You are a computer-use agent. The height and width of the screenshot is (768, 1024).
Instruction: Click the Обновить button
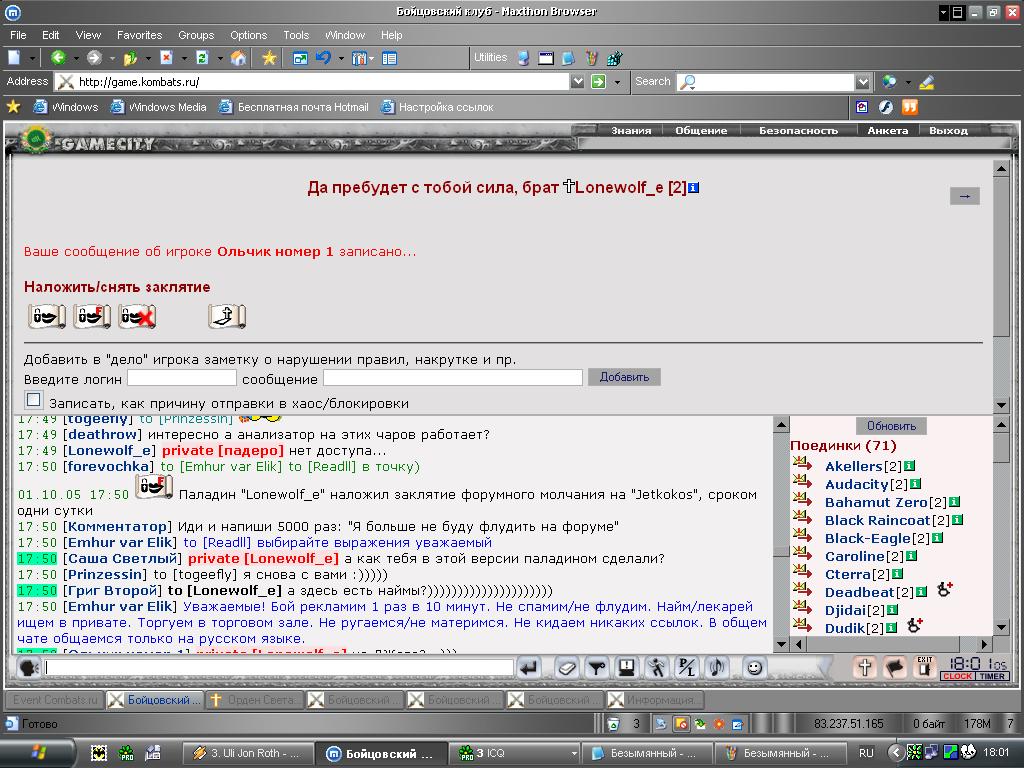[x=891, y=426]
